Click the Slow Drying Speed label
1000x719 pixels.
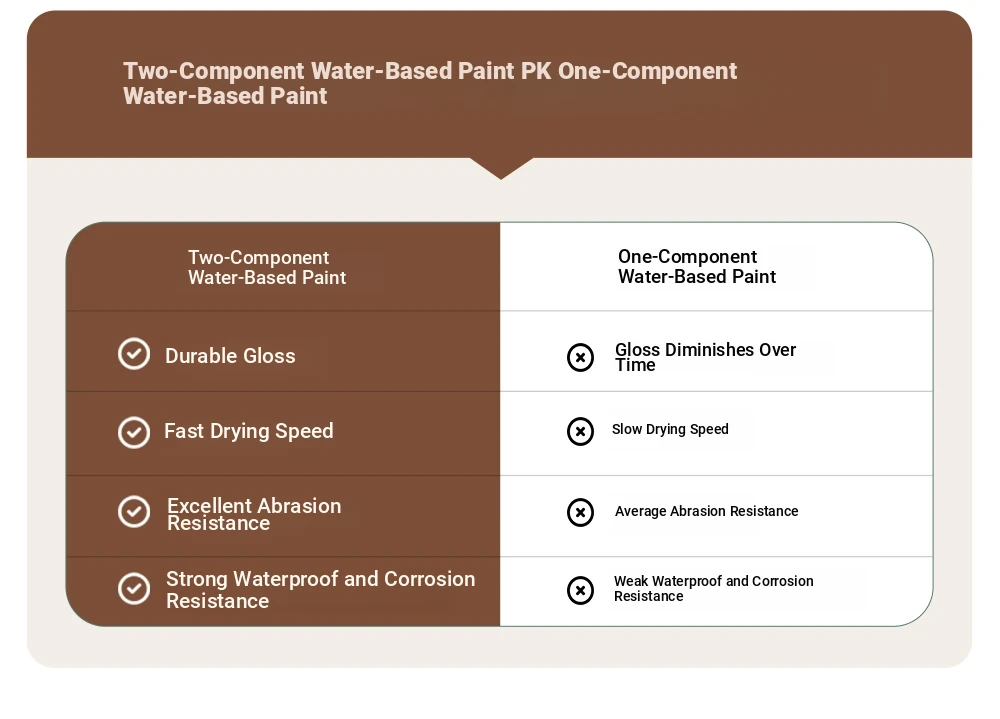(670, 429)
